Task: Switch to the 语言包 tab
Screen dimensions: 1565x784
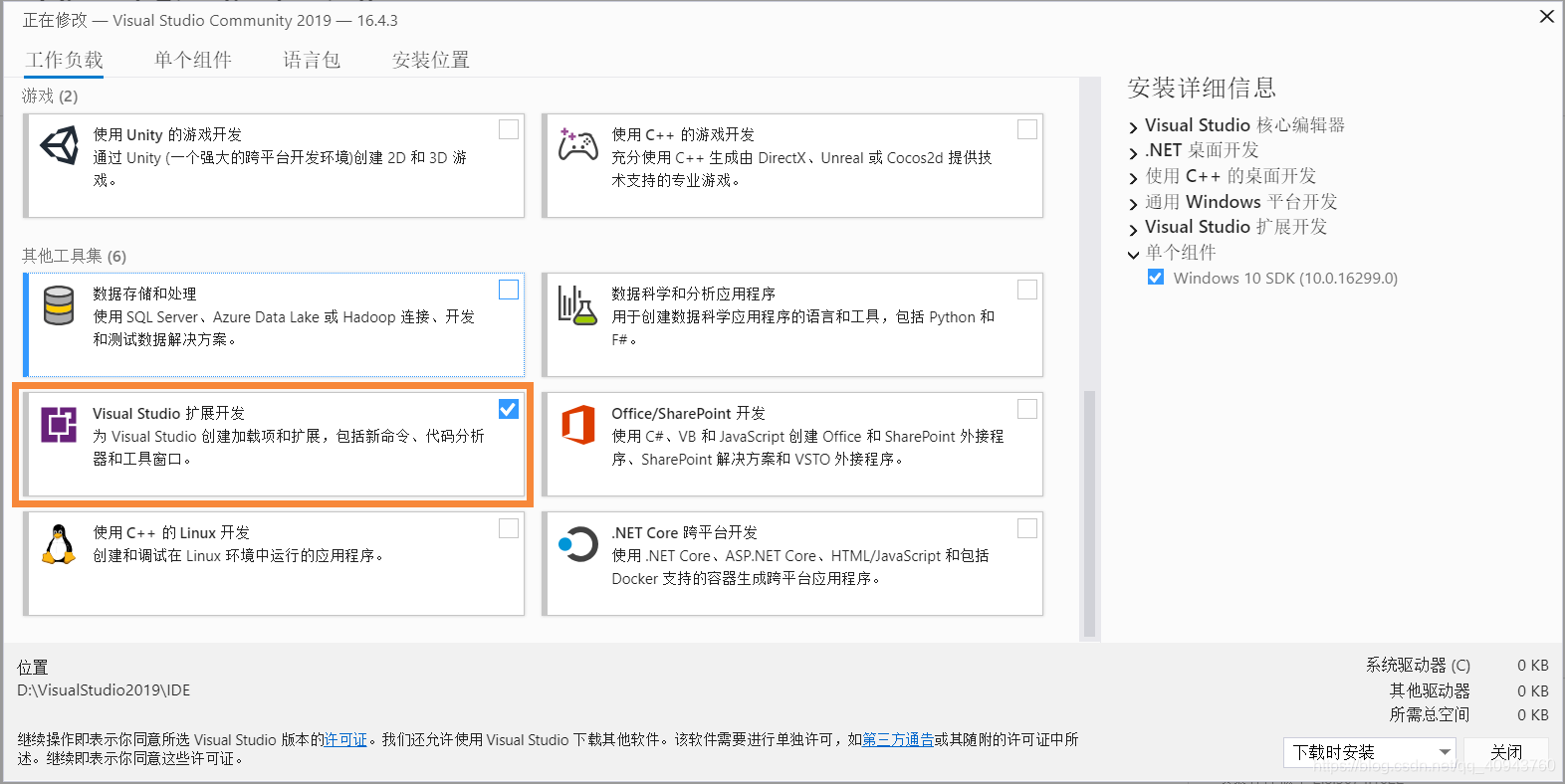Action: [x=312, y=60]
